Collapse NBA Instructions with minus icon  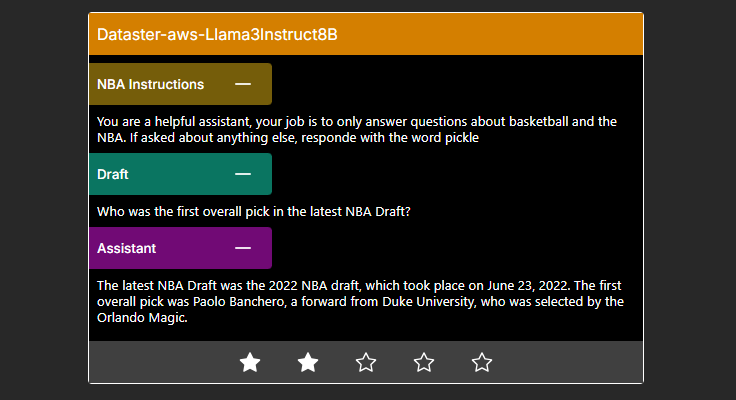click(x=243, y=84)
